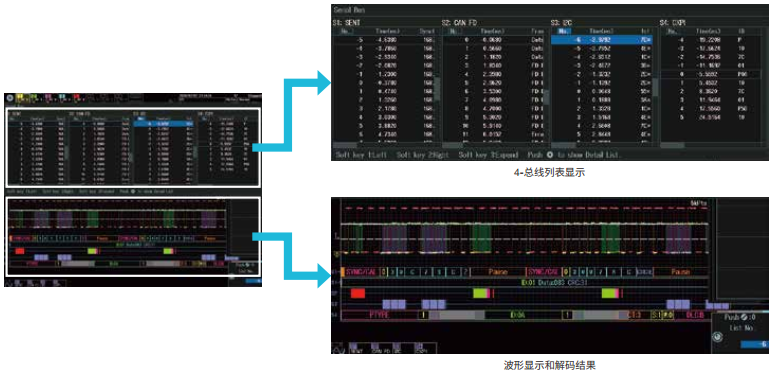Select the I2C bus icon in enlarged bottom bar
Image resolution: width=776 pixels, height=377 pixels.
click(397, 348)
